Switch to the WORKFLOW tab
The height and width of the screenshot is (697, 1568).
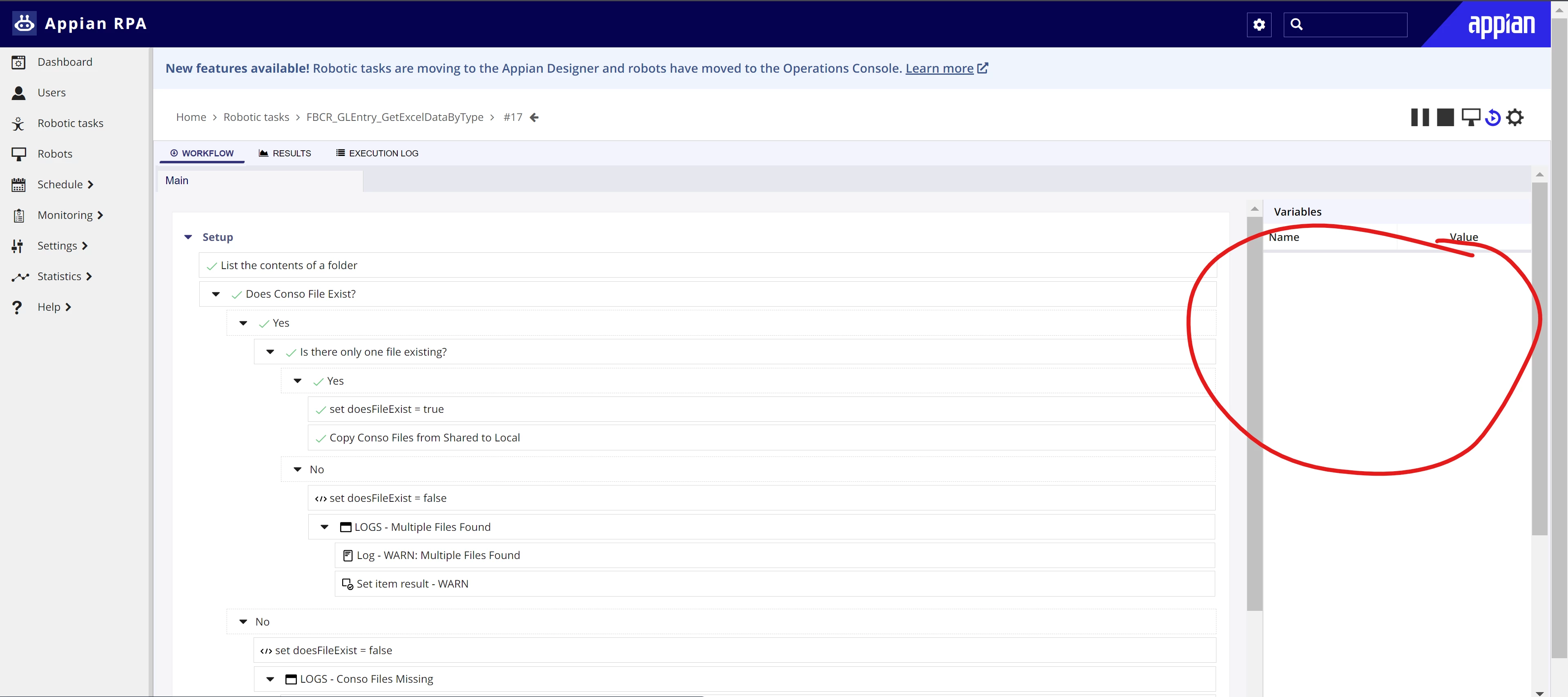point(201,154)
